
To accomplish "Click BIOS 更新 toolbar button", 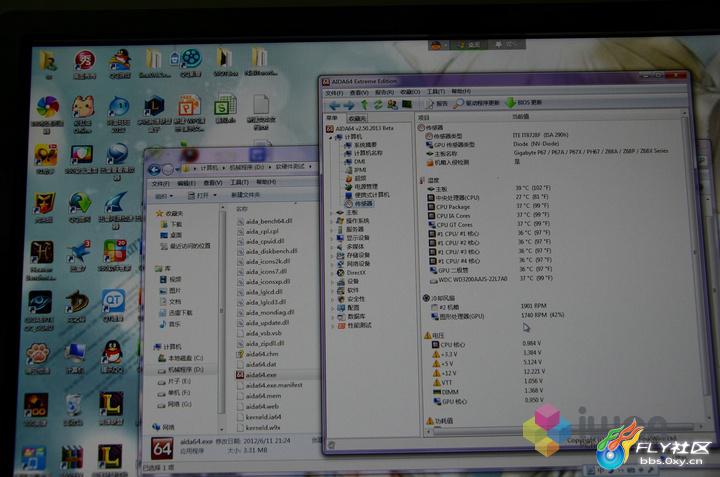I will click(x=524, y=102).
